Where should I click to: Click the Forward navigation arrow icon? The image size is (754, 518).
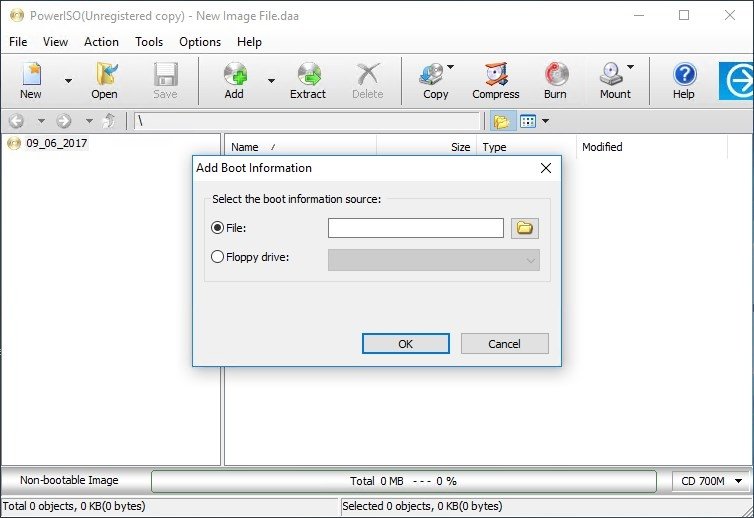pos(64,121)
